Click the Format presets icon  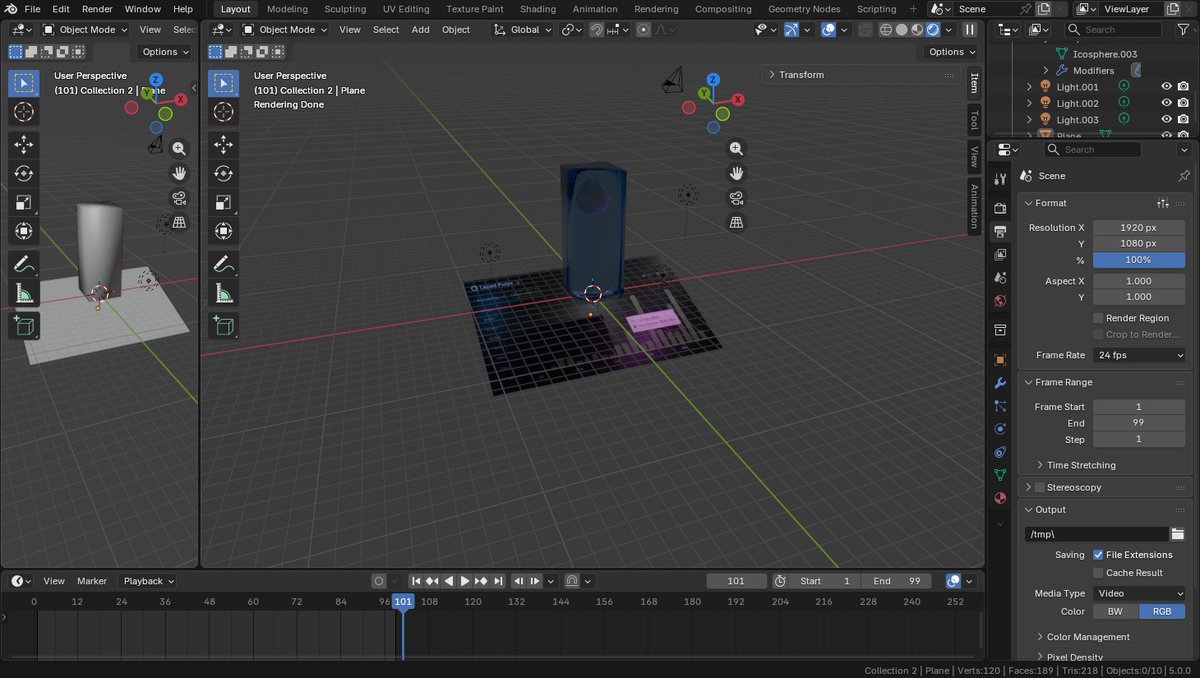click(x=1163, y=203)
